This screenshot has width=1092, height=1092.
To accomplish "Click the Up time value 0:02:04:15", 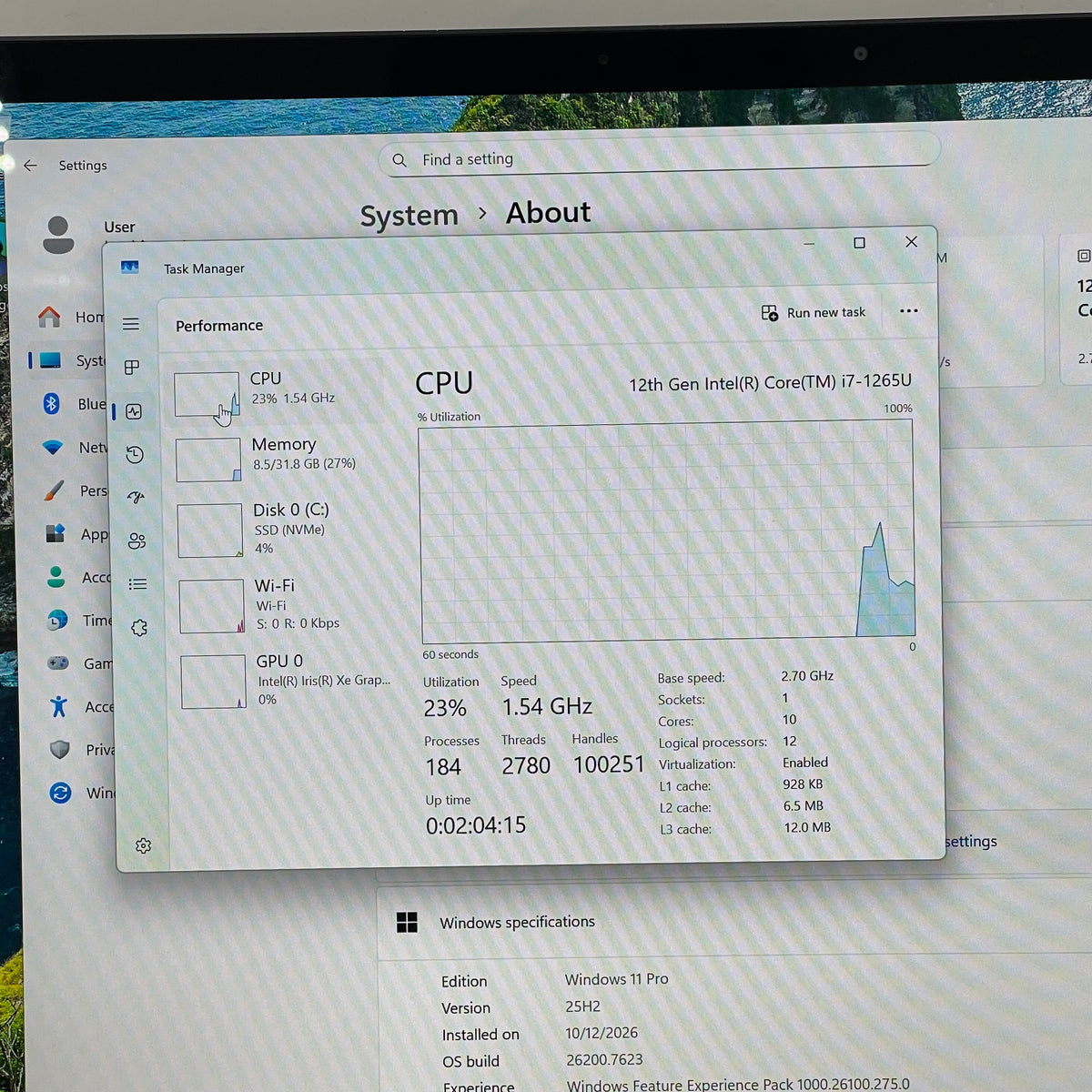I will pos(476,825).
